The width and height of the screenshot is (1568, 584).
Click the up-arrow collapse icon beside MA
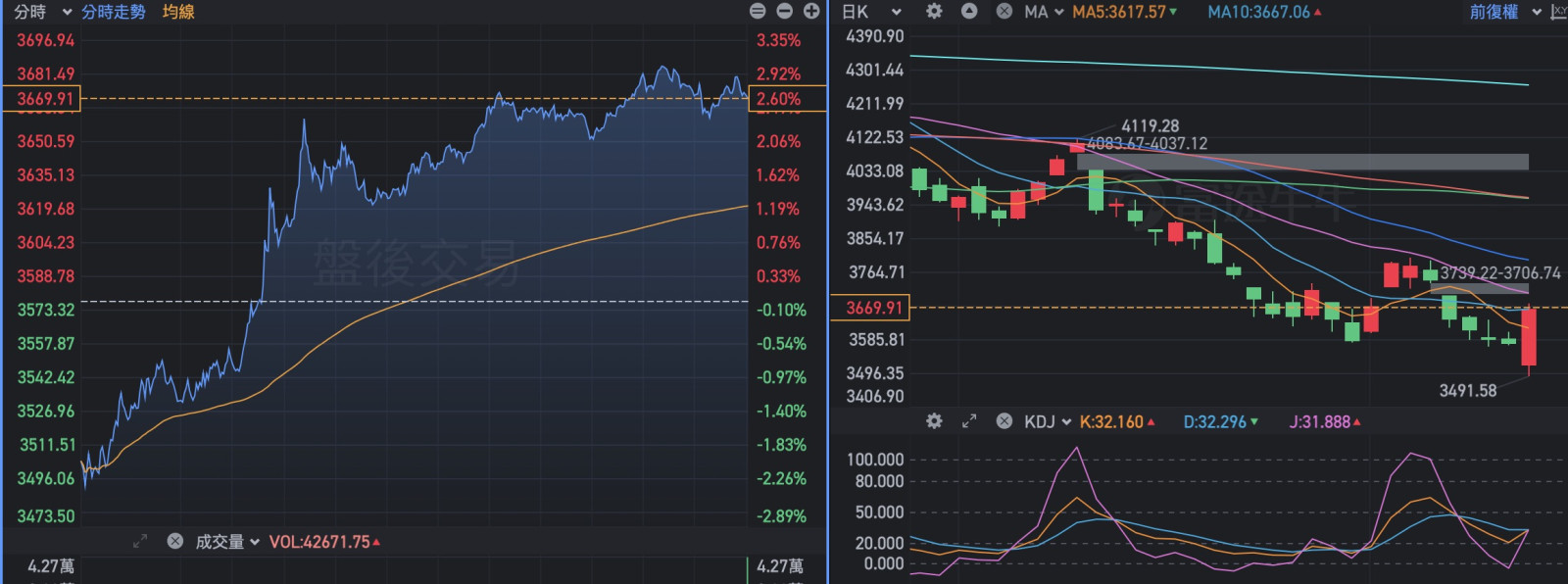[x=969, y=11]
